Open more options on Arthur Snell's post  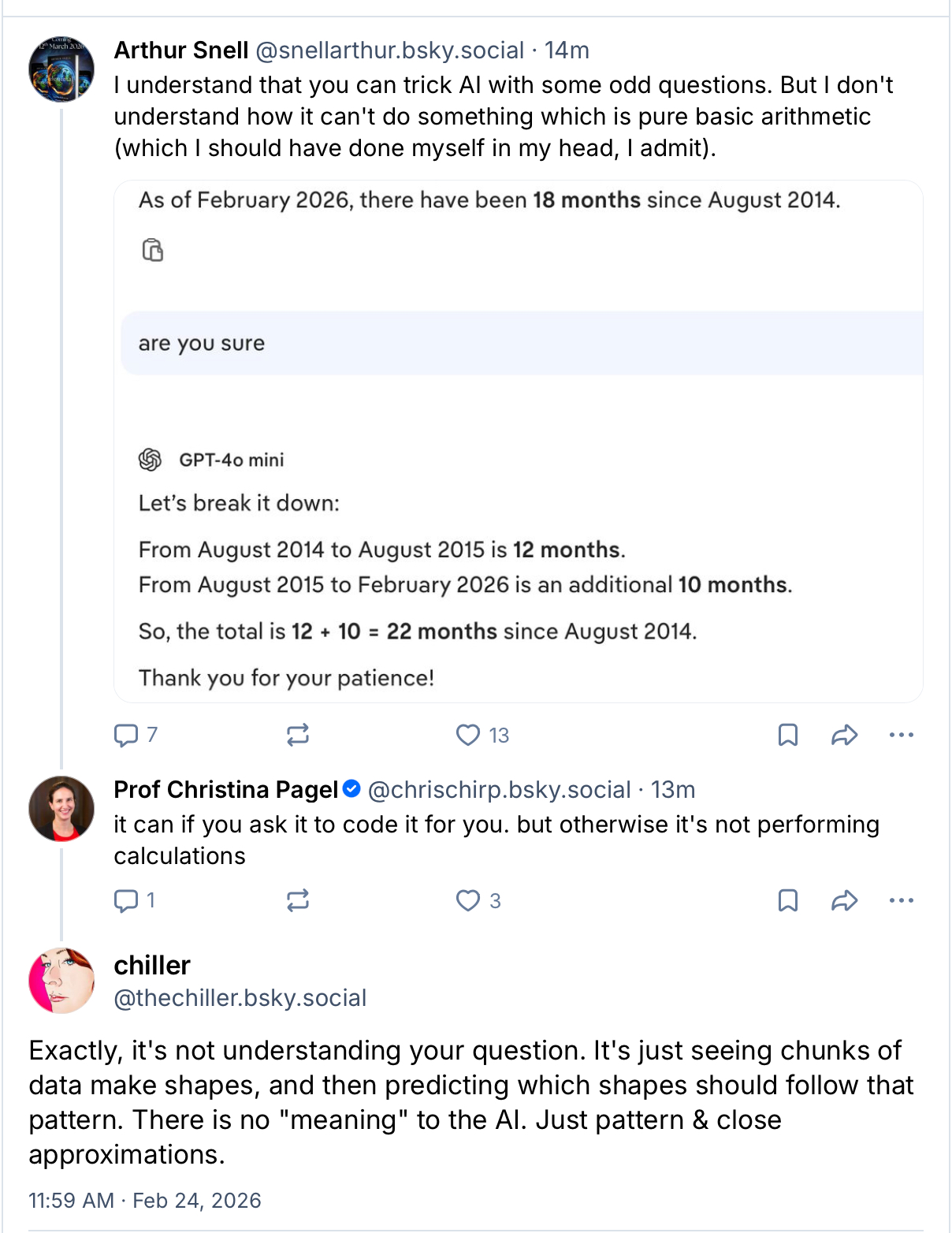[901, 735]
